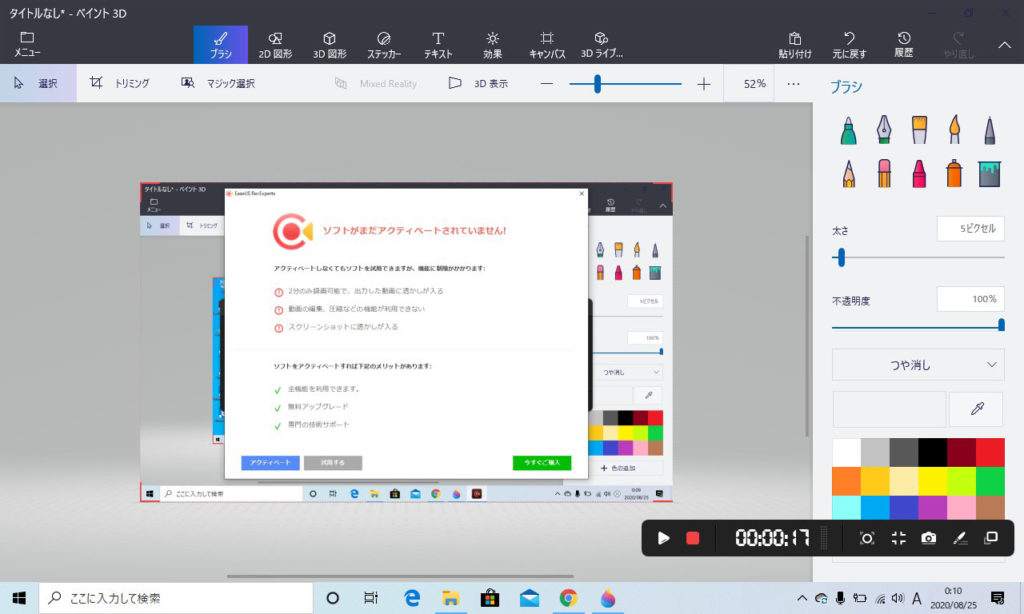Select the Crayon brush
This screenshot has width=1024, height=614.
point(919,174)
